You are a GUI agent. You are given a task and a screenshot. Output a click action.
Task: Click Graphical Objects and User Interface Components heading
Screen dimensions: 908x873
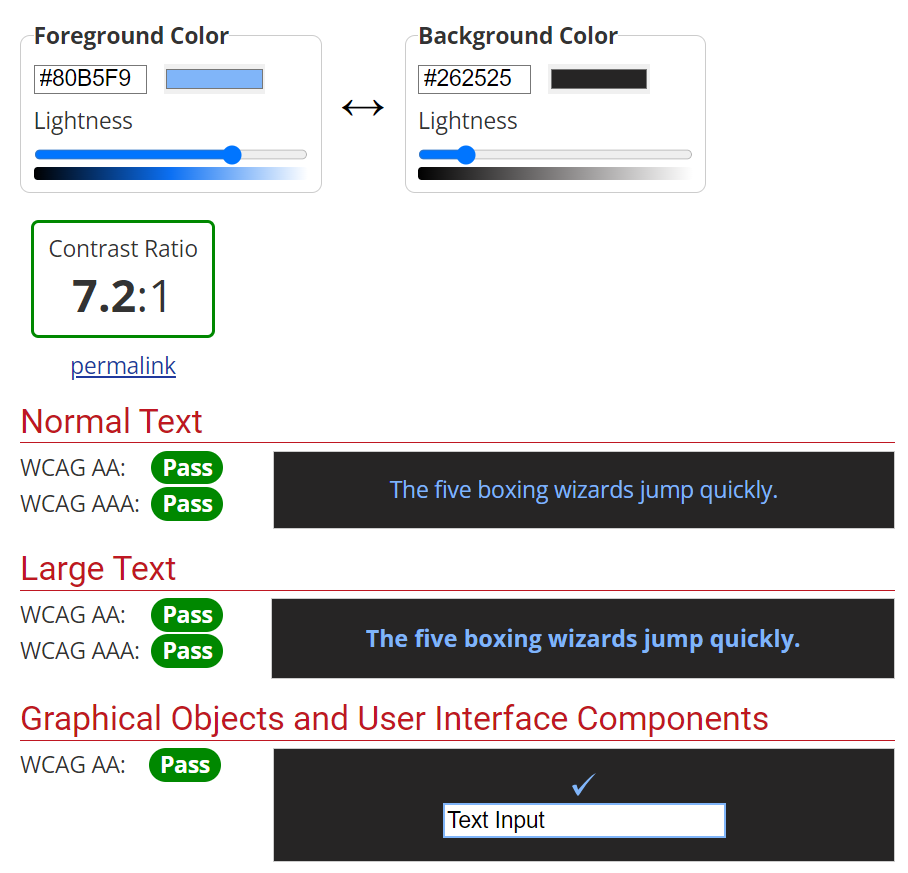(x=394, y=718)
